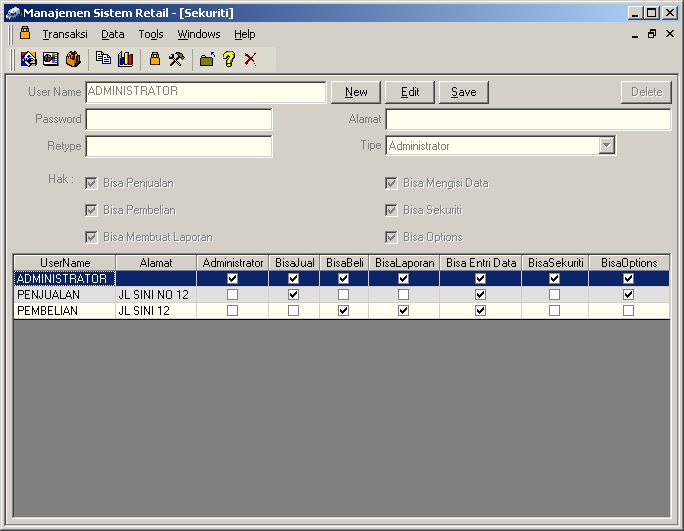Click the copy documents toolbar icon

click(x=103, y=59)
